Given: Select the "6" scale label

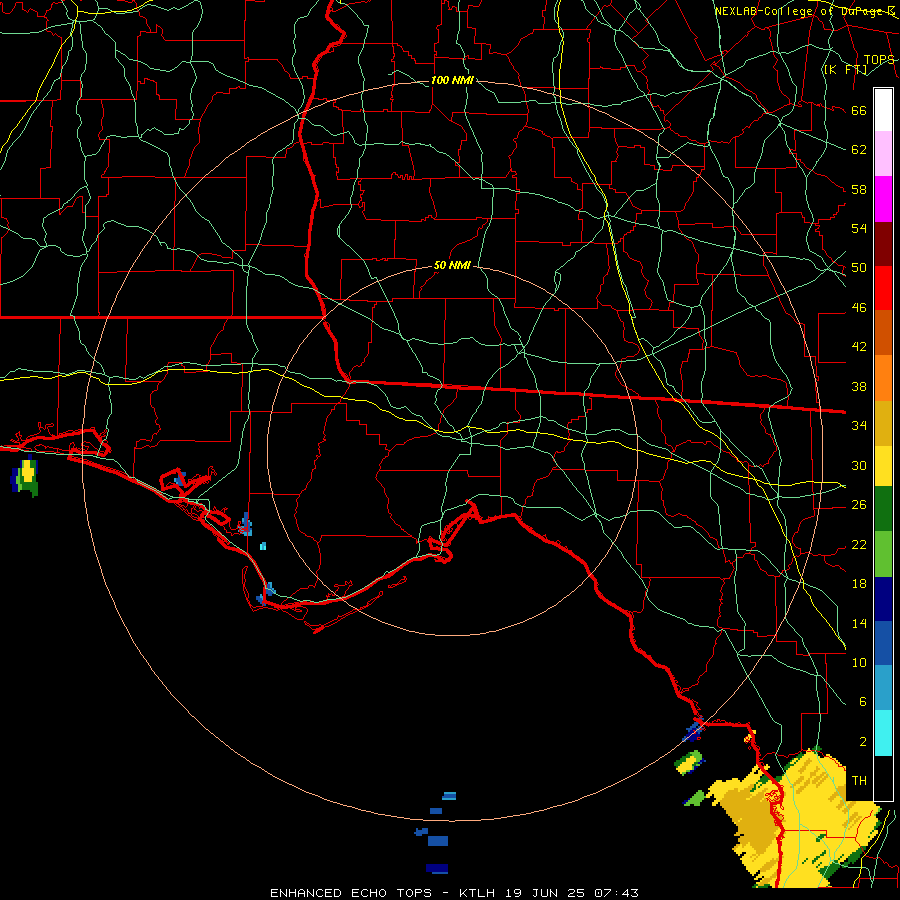Looking at the screenshot, I should coord(862,702).
